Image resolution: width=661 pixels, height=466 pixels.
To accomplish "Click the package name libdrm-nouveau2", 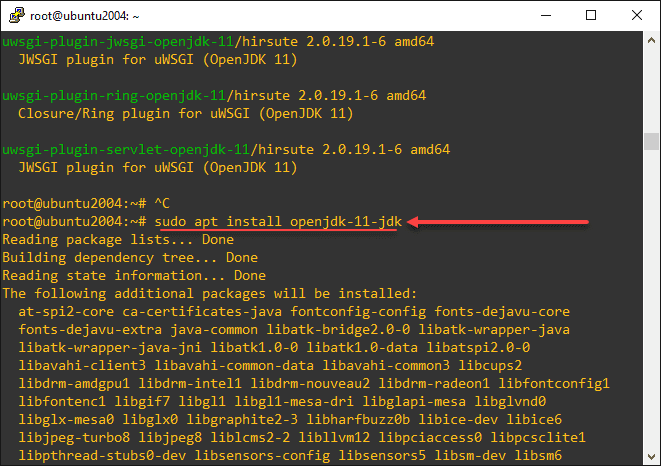I will [x=310, y=383].
